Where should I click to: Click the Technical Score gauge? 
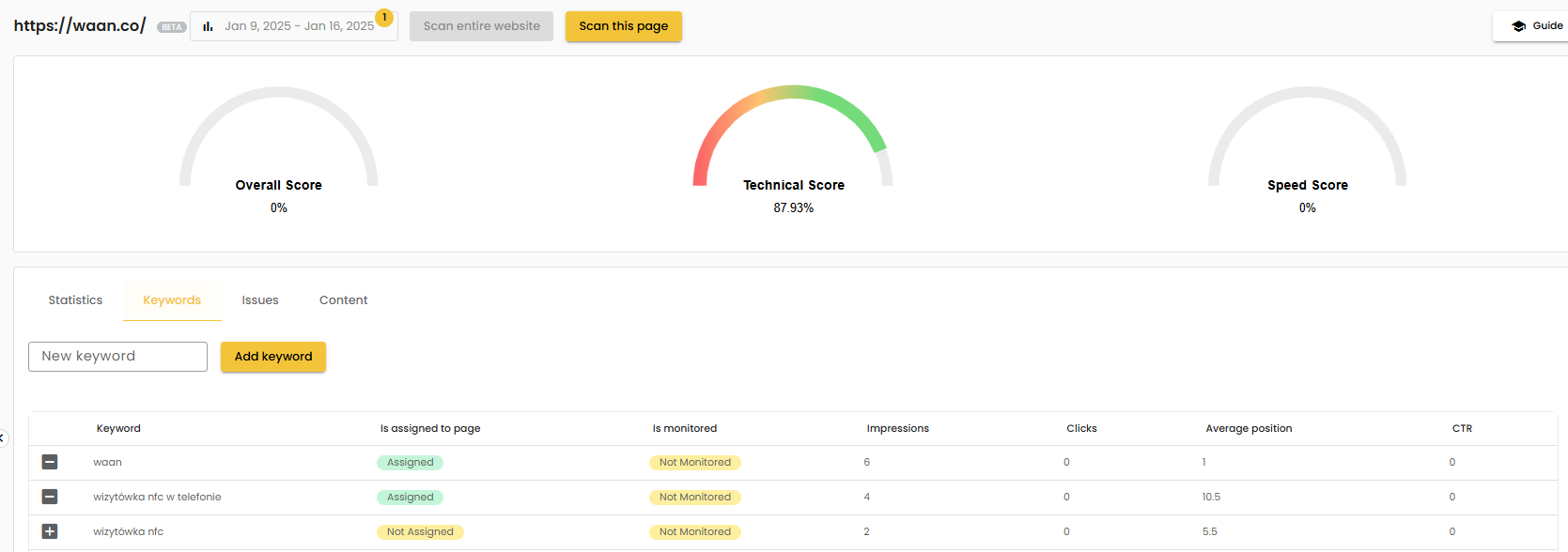click(x=793, y=136)
